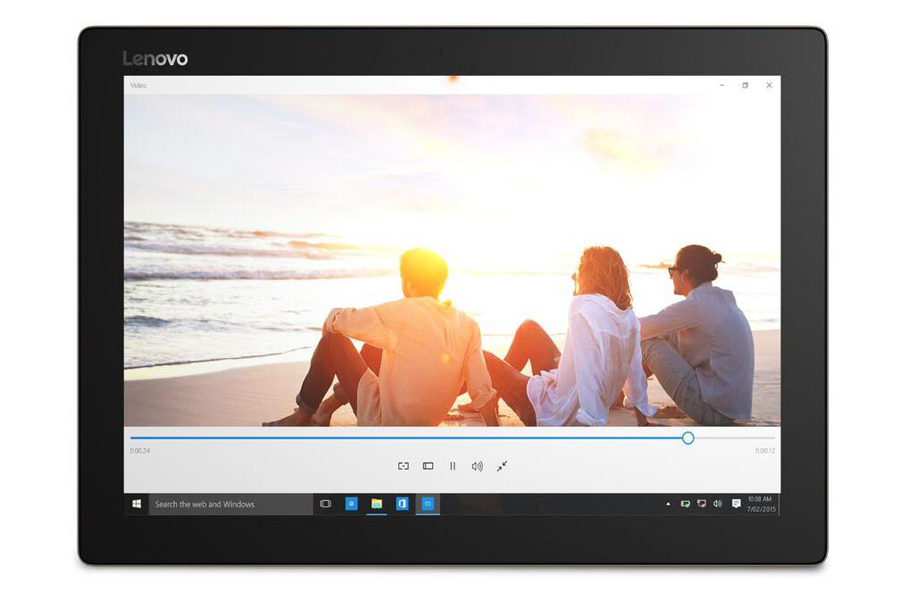Screen dimensions: 900x600
Task: Click the taskbar clock showing 10:08 AM
Action: 761,504
